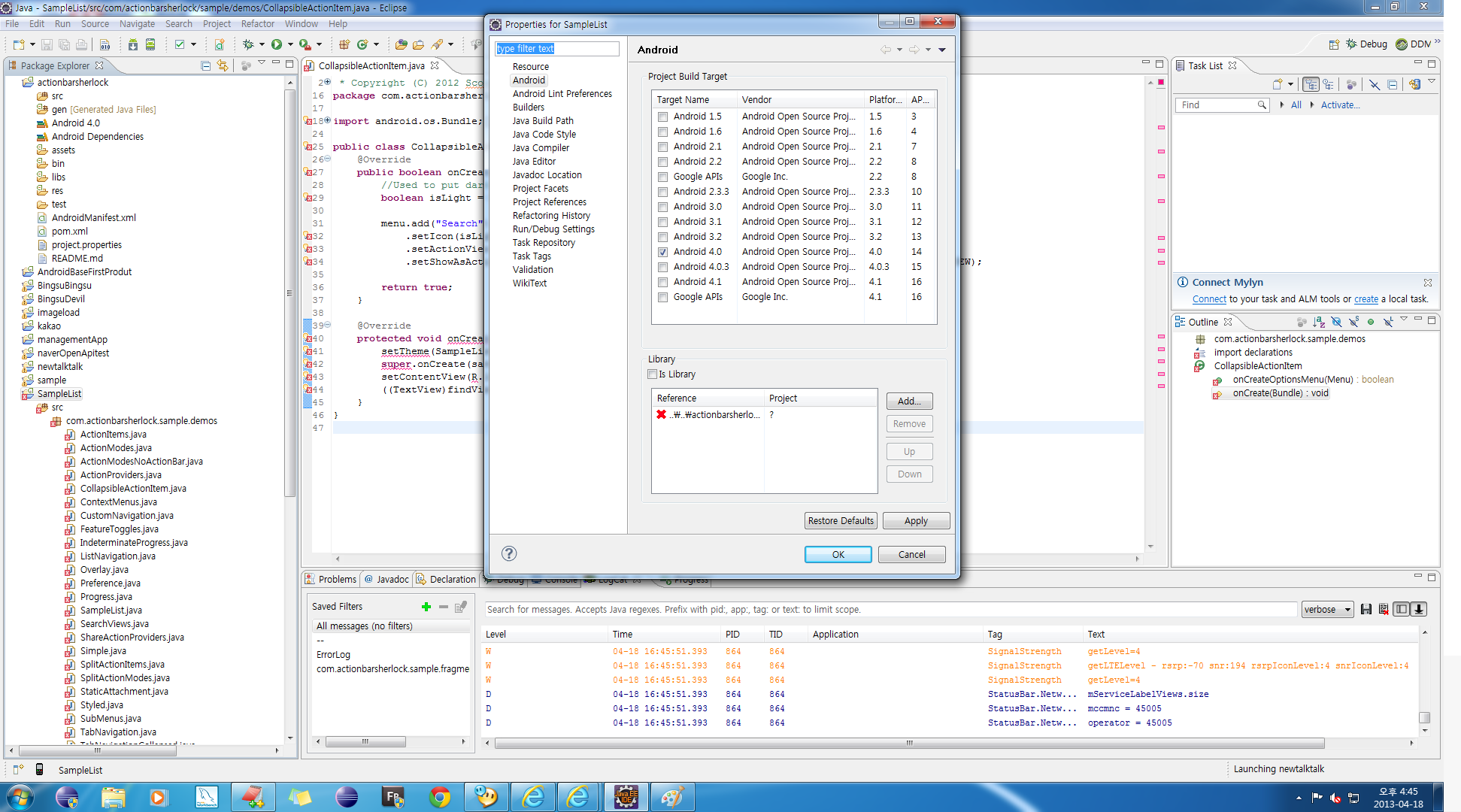The image size is (1461, 812).
Task: Check the Android 2.2 build target
Action: pyautogui.click(x=662, y=162)
